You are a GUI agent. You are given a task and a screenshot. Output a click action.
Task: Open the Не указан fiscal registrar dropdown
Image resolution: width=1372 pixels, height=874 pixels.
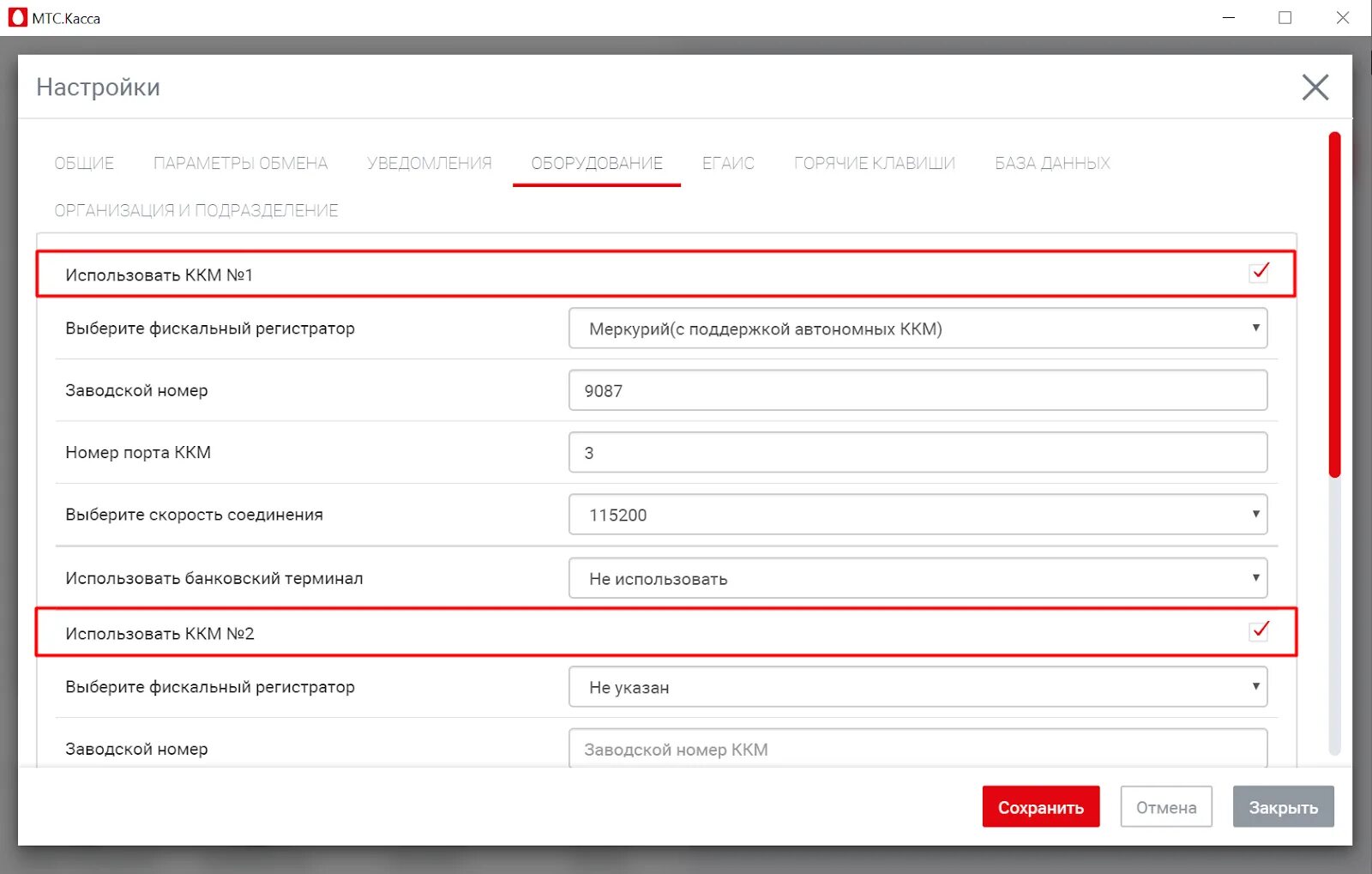pos(918,687)
